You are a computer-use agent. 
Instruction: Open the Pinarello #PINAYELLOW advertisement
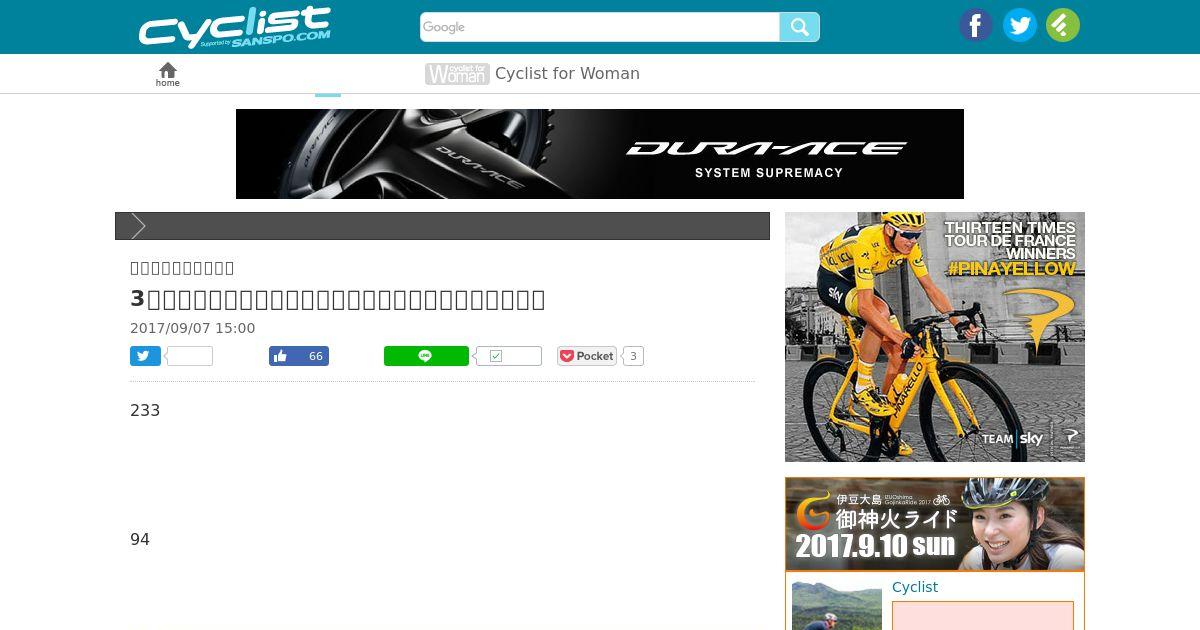pyautogui.click(x=935, y=337)
